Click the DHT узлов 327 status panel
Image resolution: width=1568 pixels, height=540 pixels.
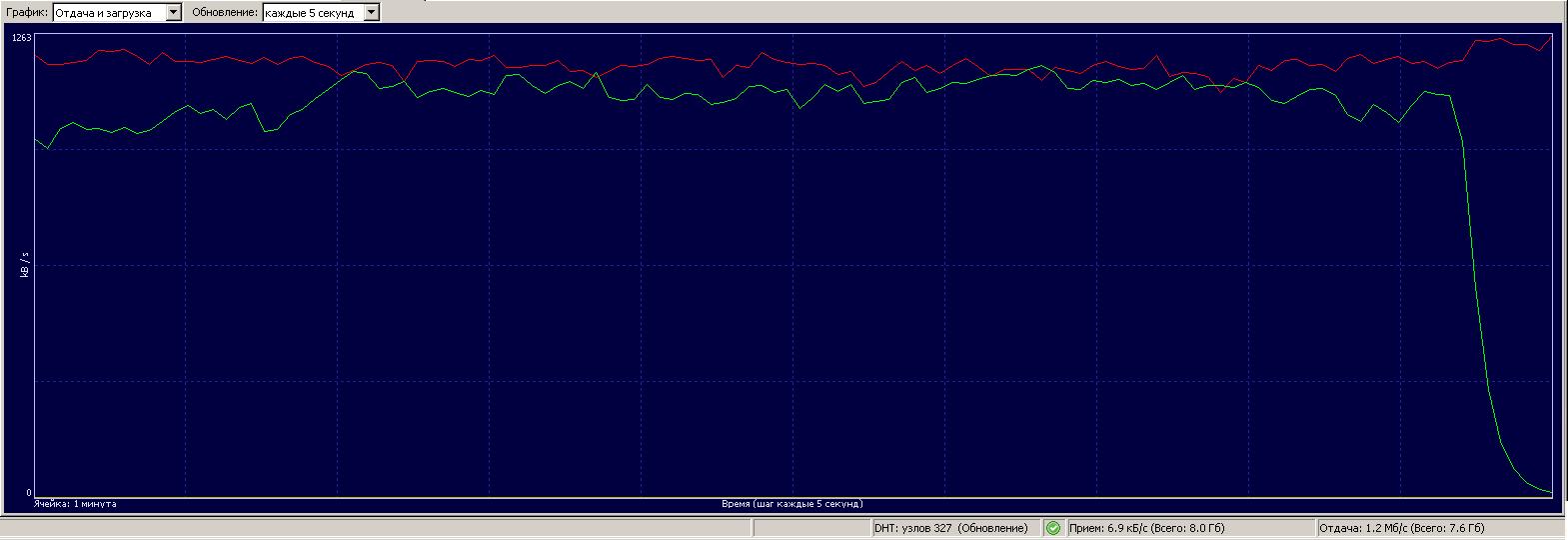[x=950, y=528]
